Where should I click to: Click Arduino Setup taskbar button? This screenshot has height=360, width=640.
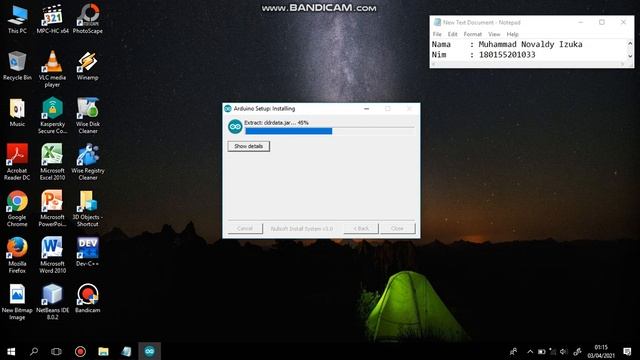click(x=149, y=351)
